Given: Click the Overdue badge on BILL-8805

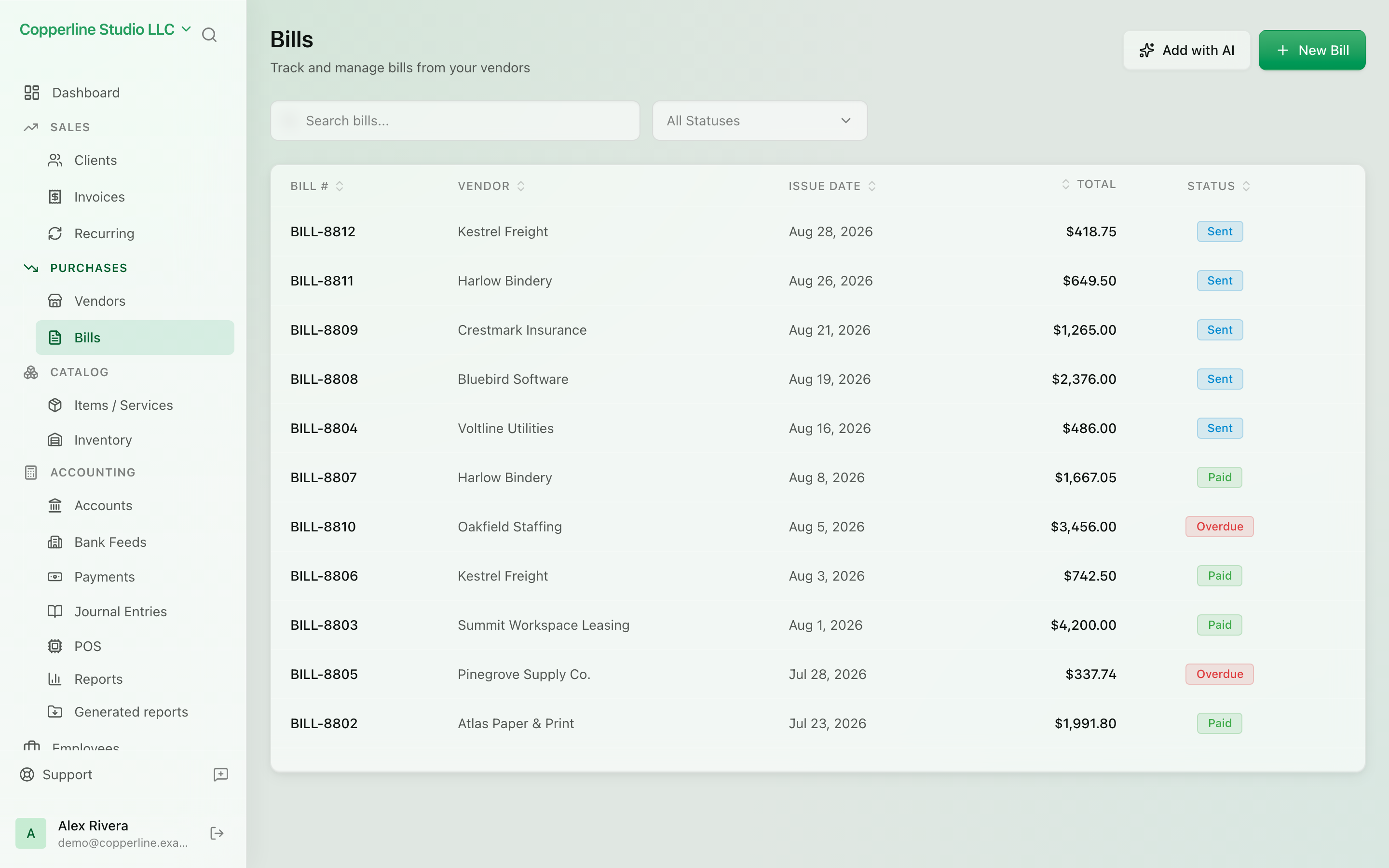Looking at the screenshot, I should tap(1219, 674).
